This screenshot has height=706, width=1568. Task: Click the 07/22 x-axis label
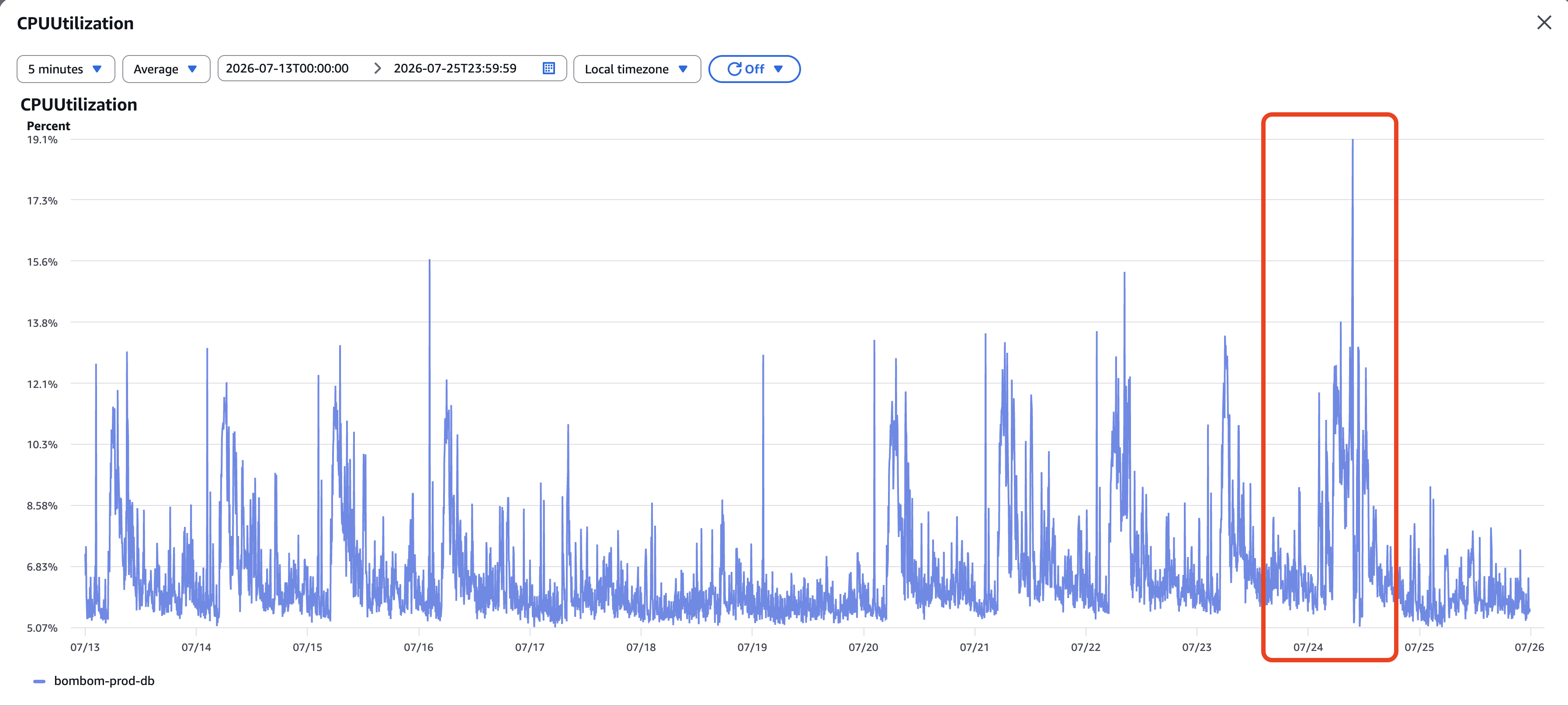point(1085,647)
